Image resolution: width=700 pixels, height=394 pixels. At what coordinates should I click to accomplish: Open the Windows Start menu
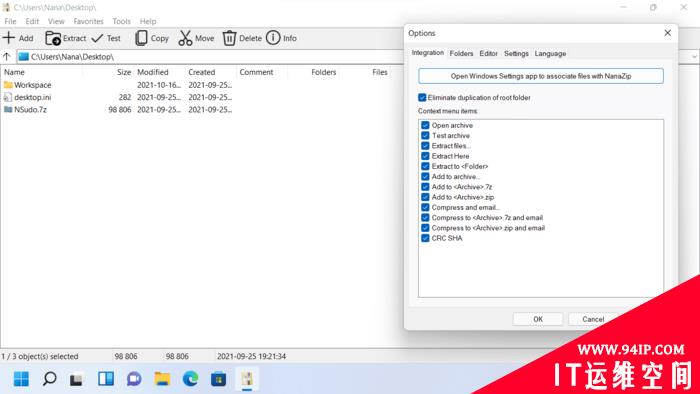(21, 379)
